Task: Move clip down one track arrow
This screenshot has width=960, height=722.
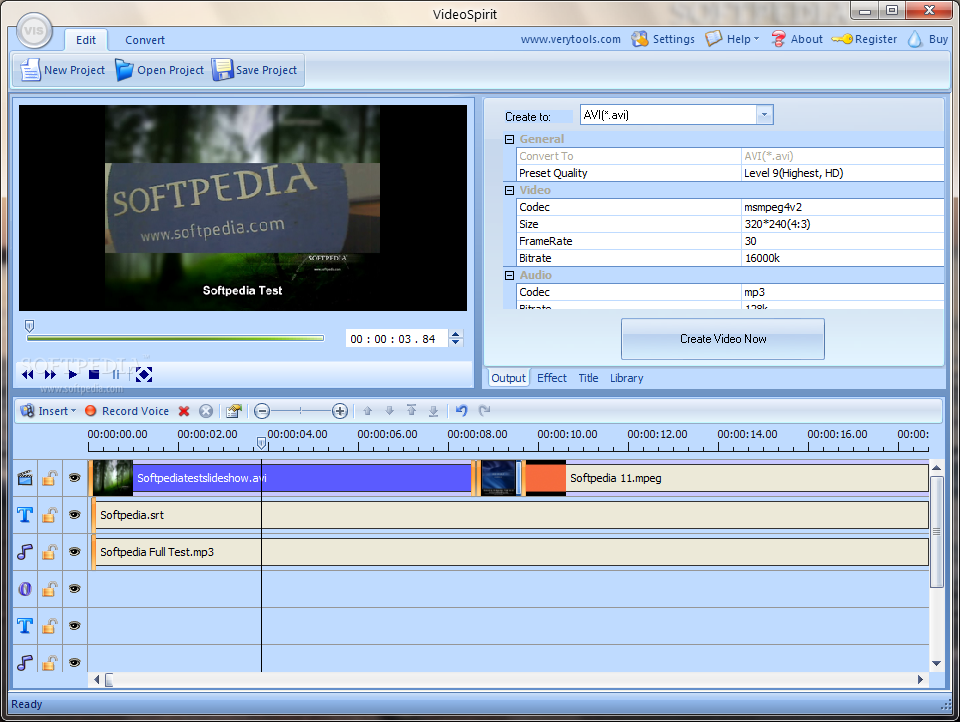Action: tap(389, 411)
